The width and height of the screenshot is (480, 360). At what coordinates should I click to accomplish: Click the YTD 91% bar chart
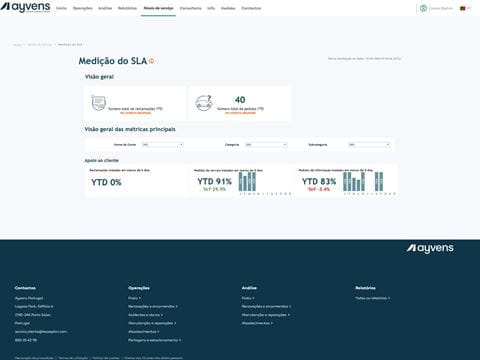(x=247, y=182)
